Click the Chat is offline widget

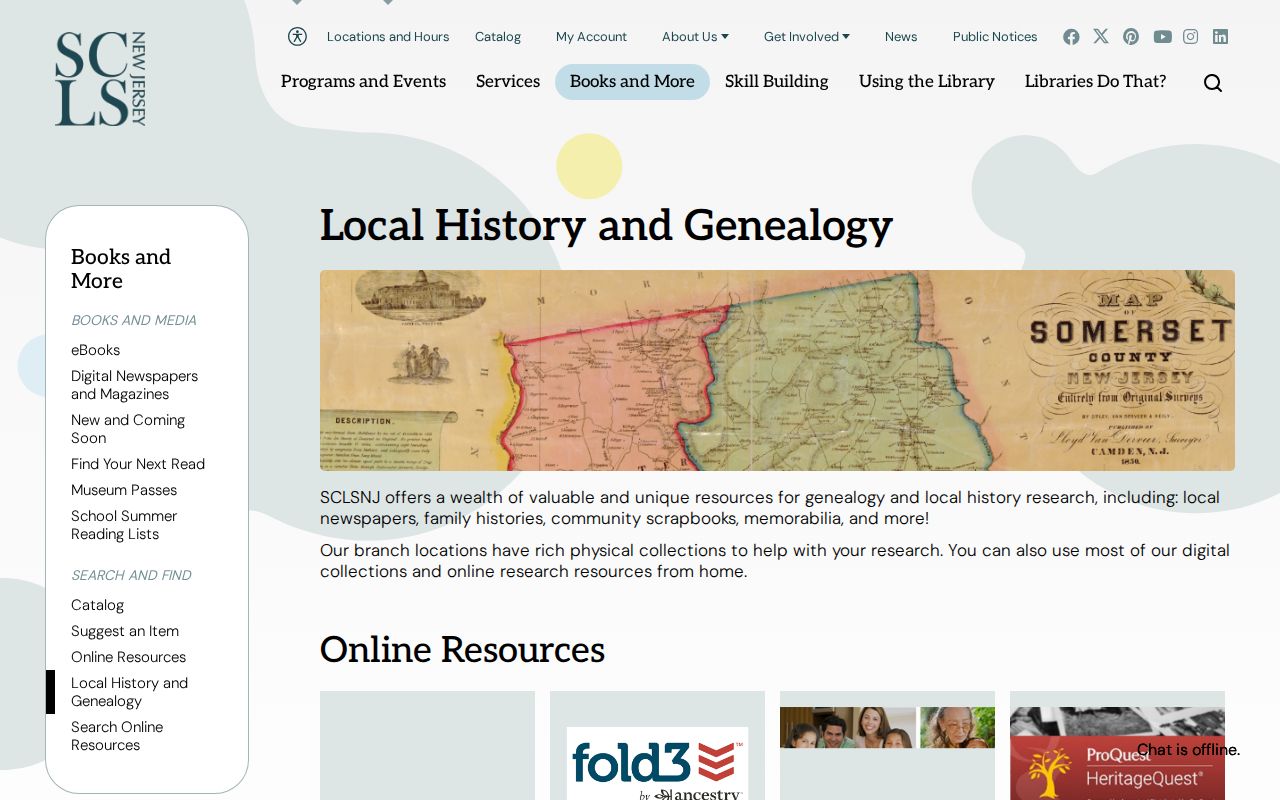1188,750
